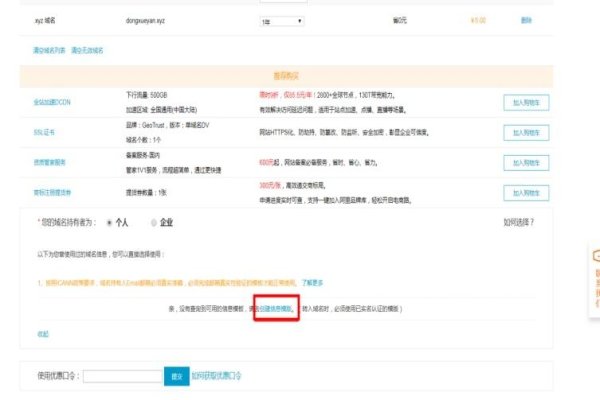Click the 如何选择? help link
Screen dimensions: 600x400
[x=518, y=222]
